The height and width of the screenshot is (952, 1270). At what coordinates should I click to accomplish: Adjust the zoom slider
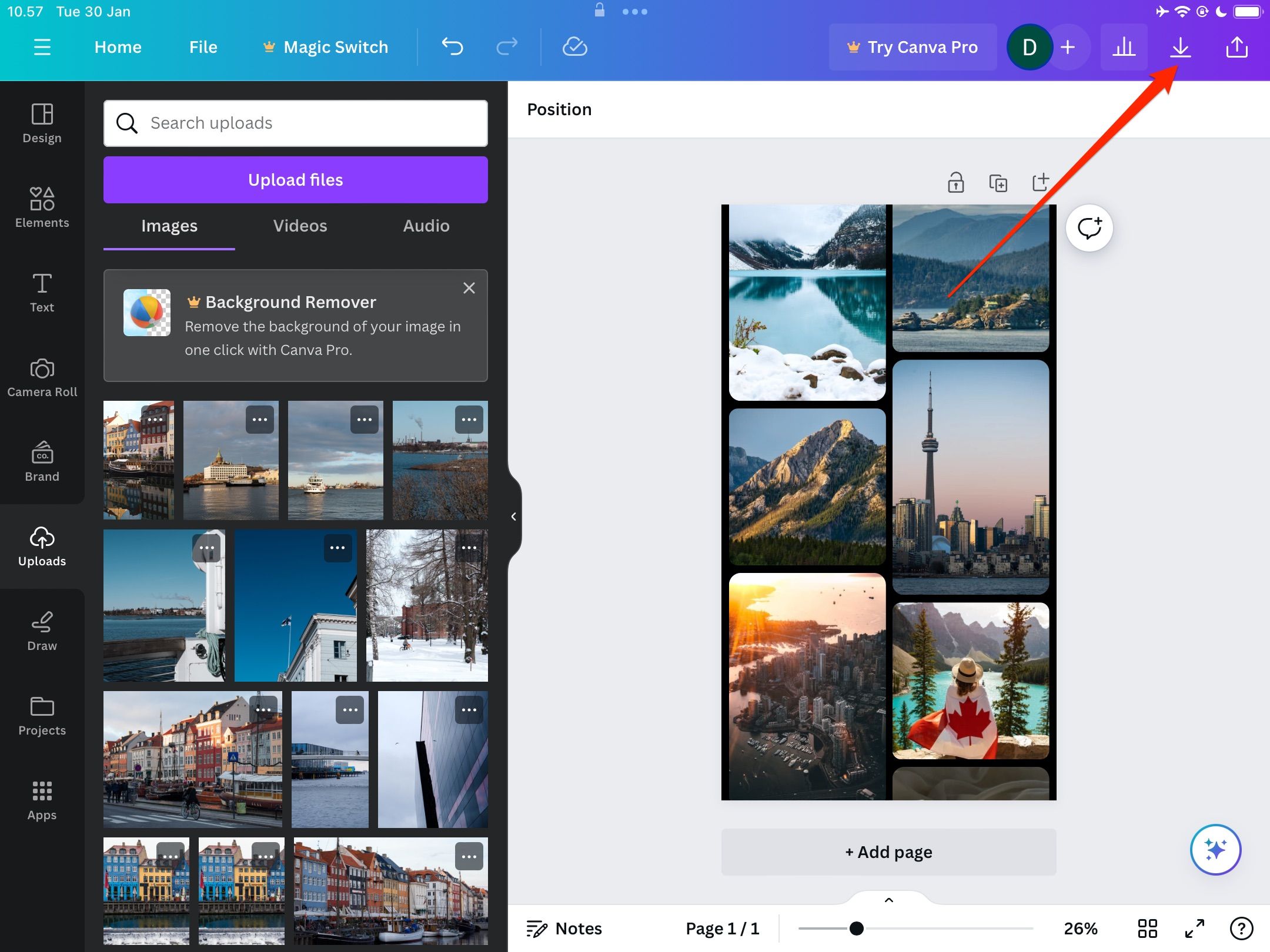(x=857, y=928)
